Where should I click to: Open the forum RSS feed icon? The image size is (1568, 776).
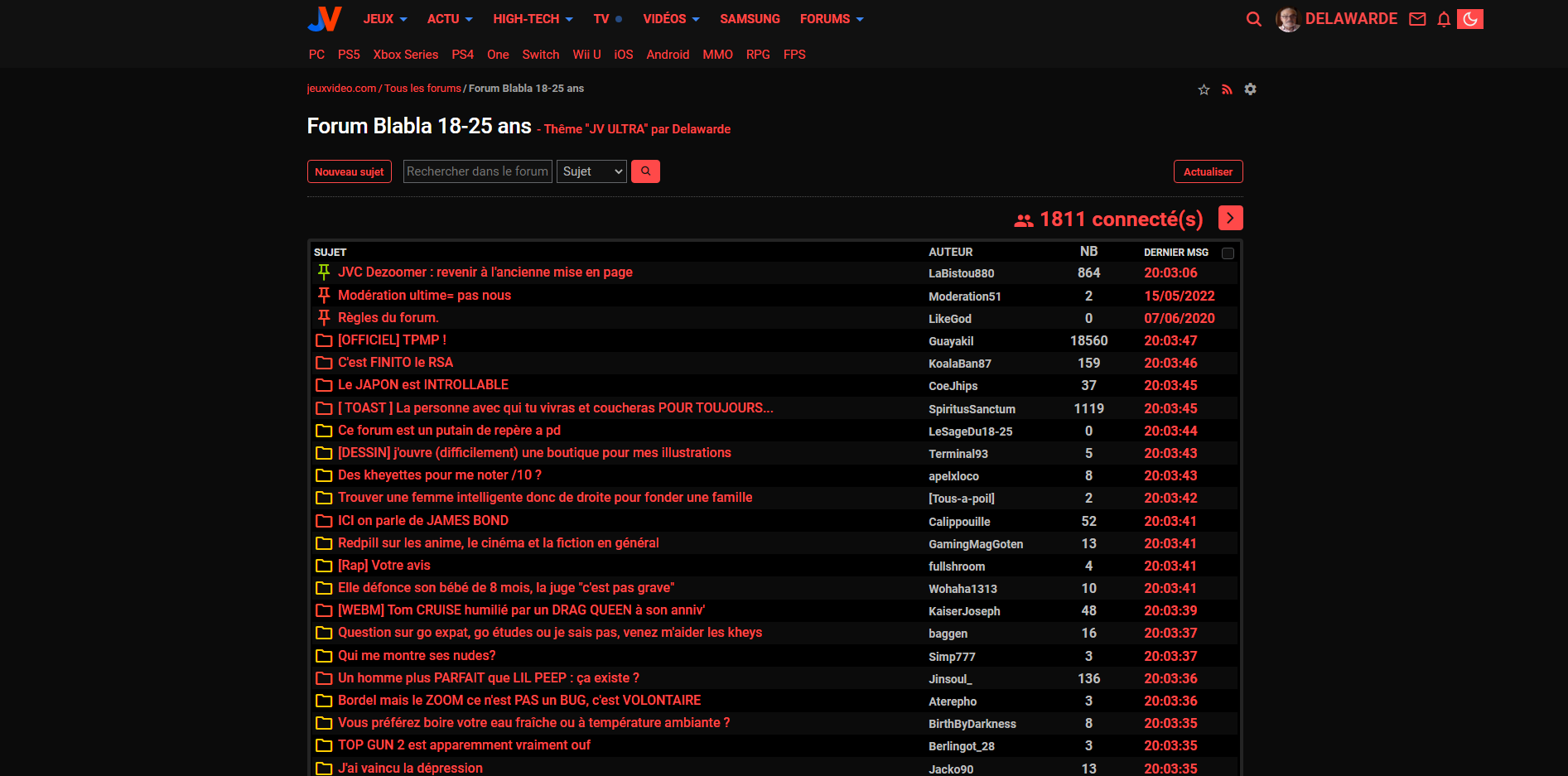pos(1227,89)
